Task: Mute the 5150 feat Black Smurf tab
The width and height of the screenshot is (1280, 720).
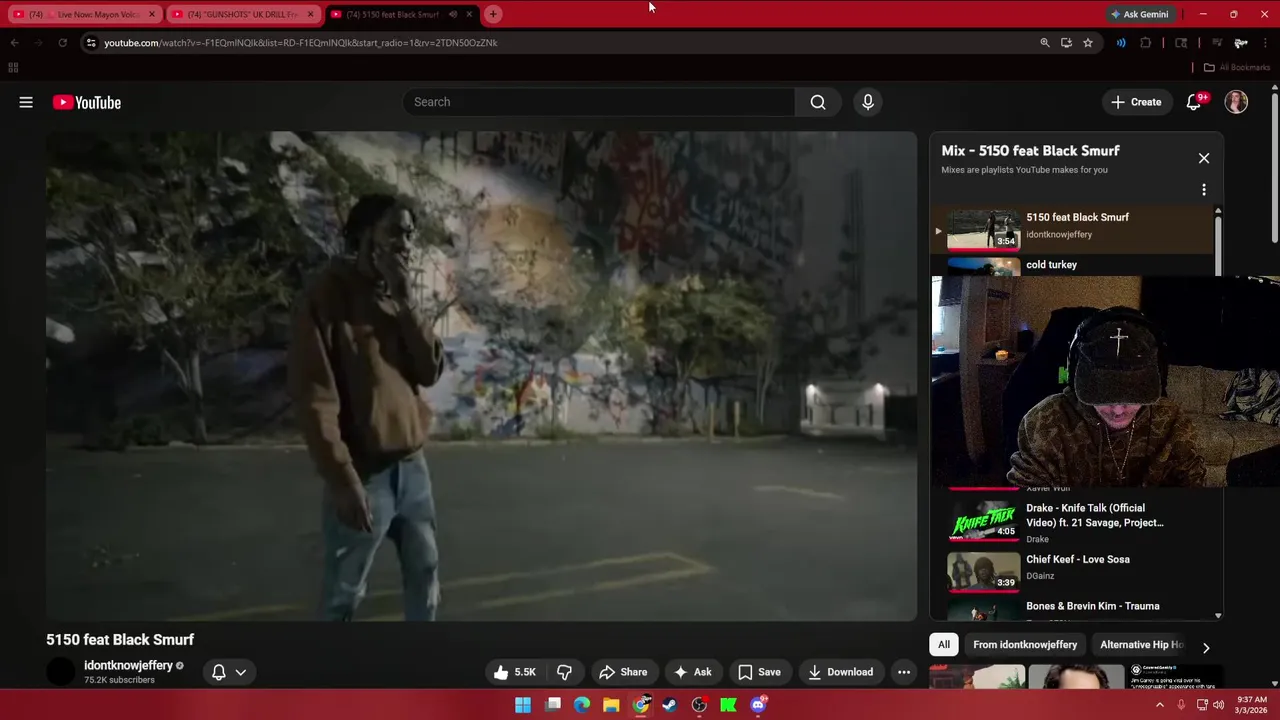Action: pyautogui.click(x=453, y=14)
